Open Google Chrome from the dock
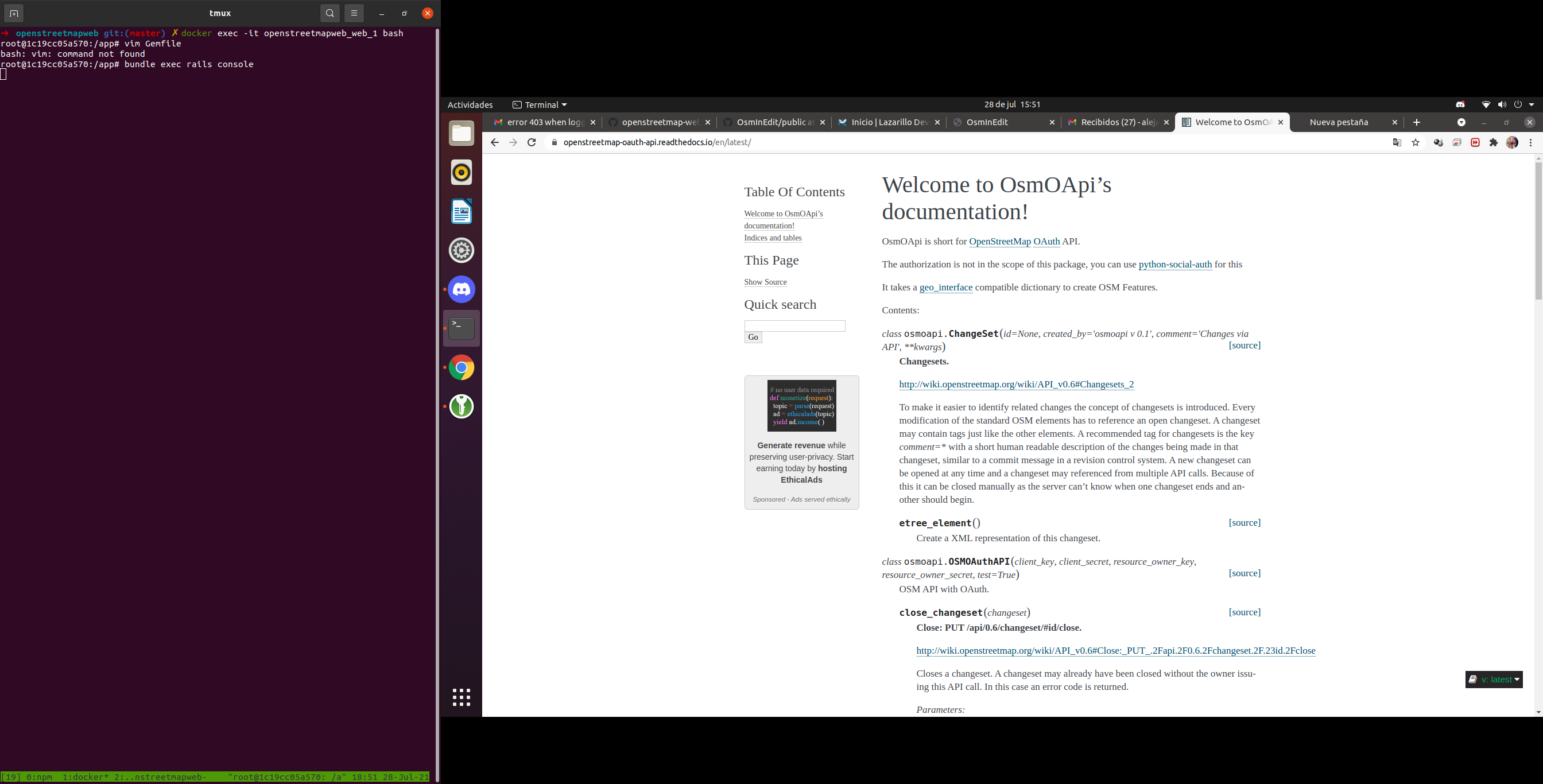This screenshot has width=1543, height=784. click(x=461, y=367)
